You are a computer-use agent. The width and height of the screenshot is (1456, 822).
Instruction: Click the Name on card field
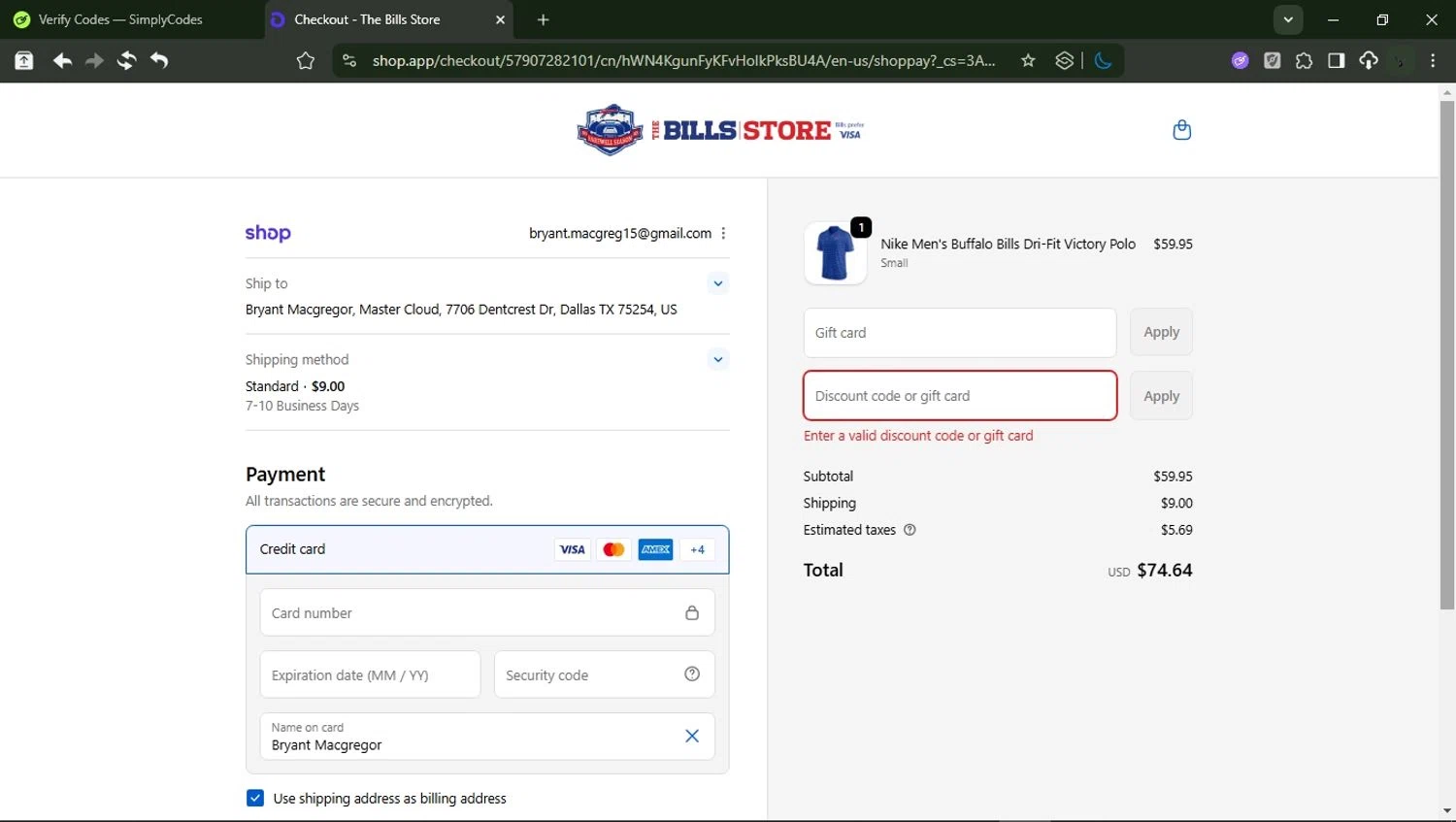tap(487, 737)
